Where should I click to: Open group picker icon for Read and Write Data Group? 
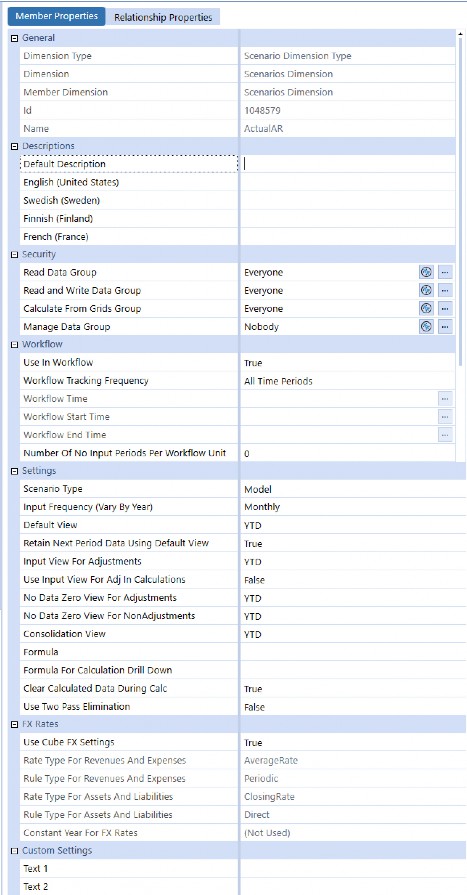pos(426,291)
